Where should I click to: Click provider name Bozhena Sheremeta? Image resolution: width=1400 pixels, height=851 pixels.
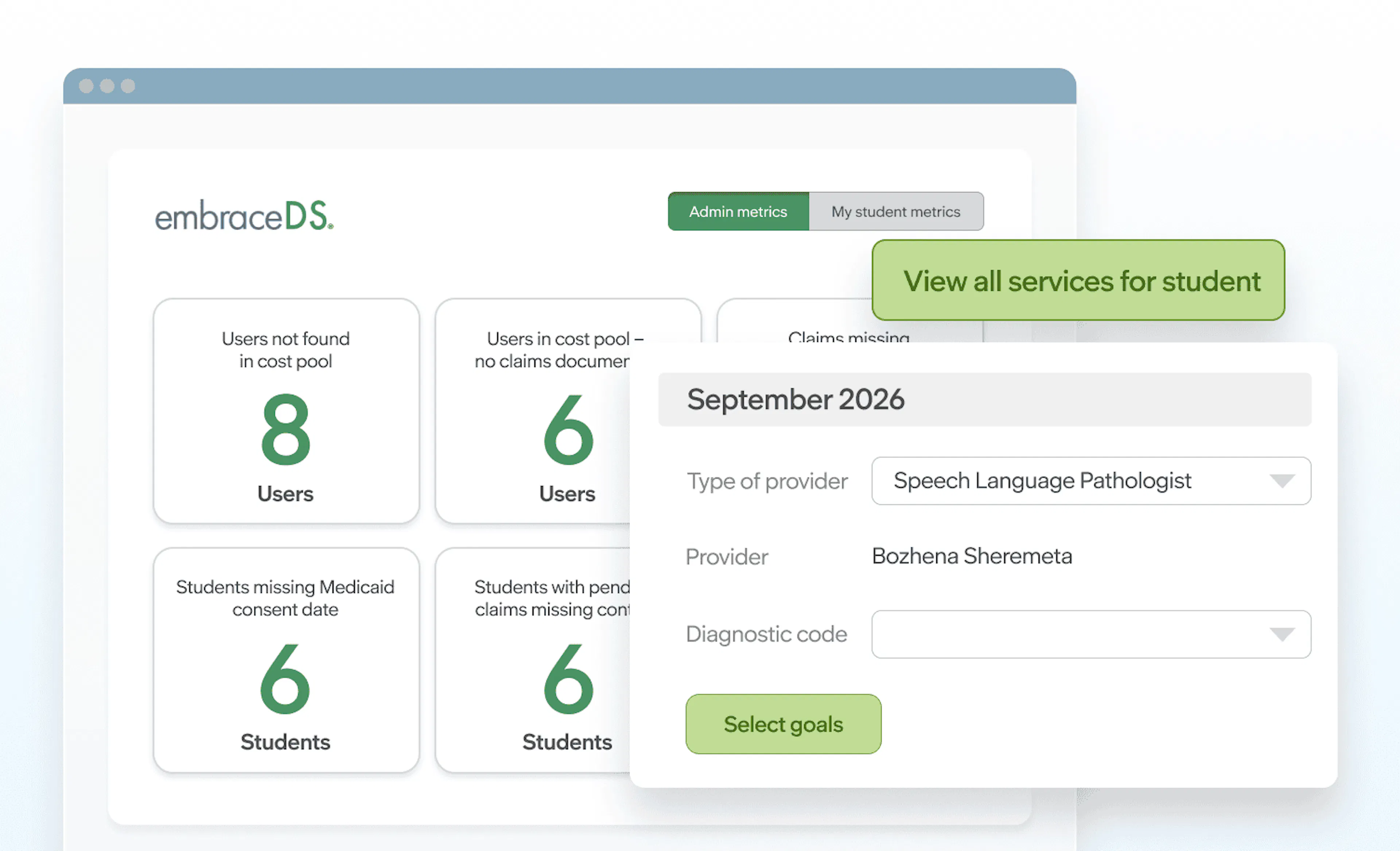(972, 555)
